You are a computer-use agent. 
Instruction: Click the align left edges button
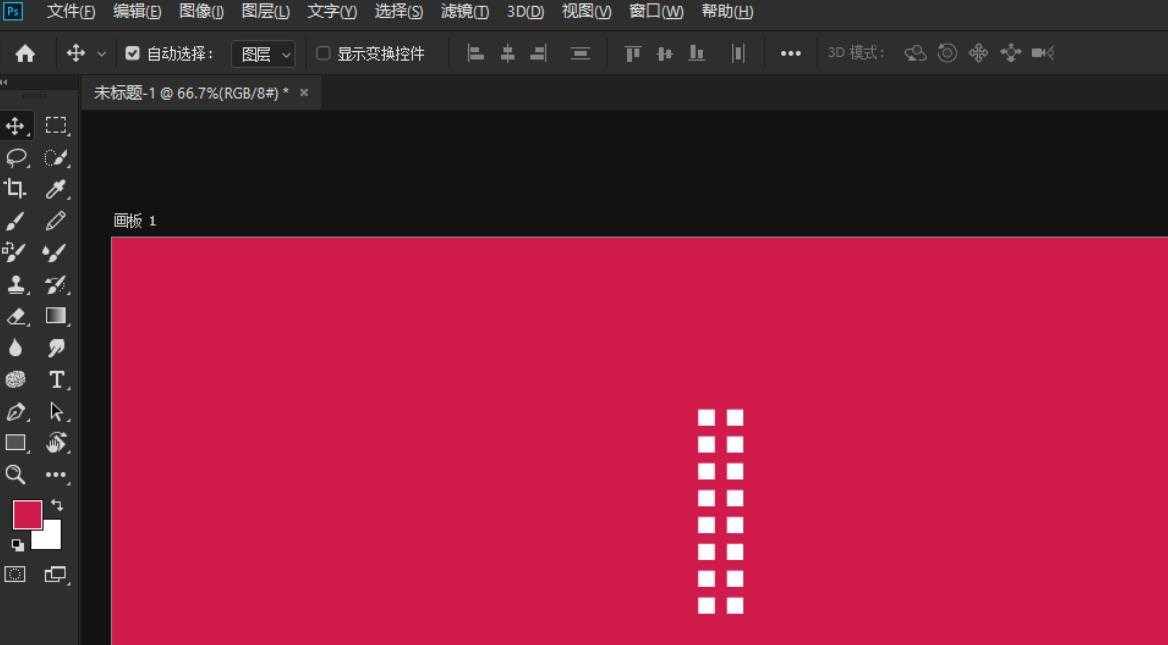click(475, 52)
